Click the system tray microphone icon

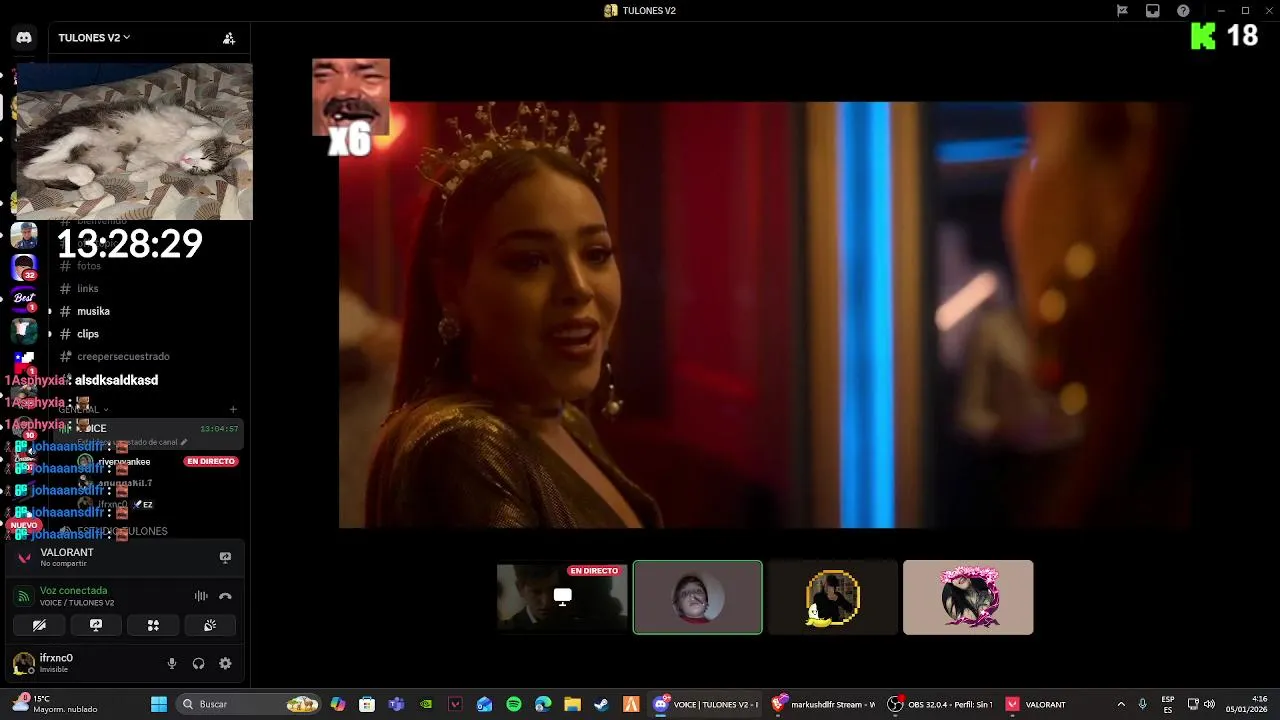[x=1143, y=704]
